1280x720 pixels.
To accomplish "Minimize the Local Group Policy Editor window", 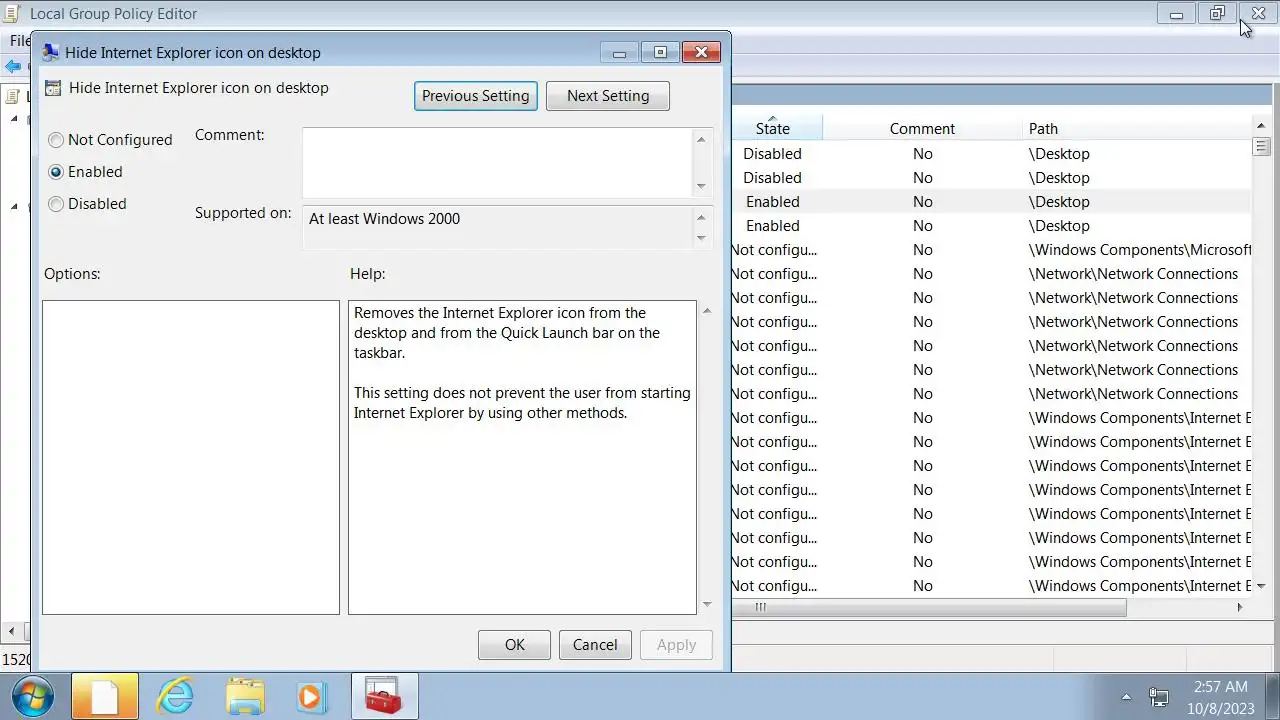I will 1176,14.
